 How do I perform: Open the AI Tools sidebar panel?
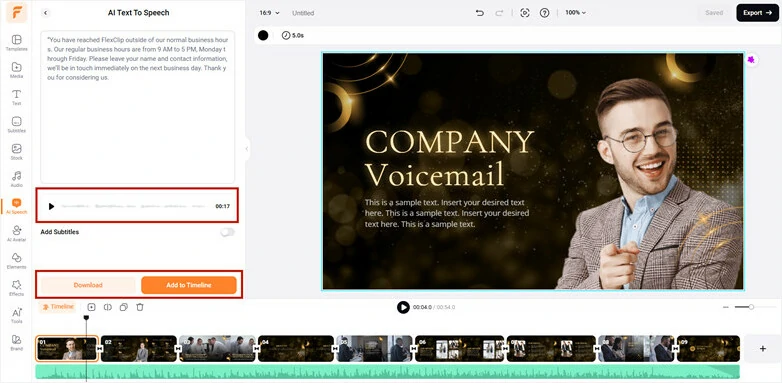[x=16, y=315]
